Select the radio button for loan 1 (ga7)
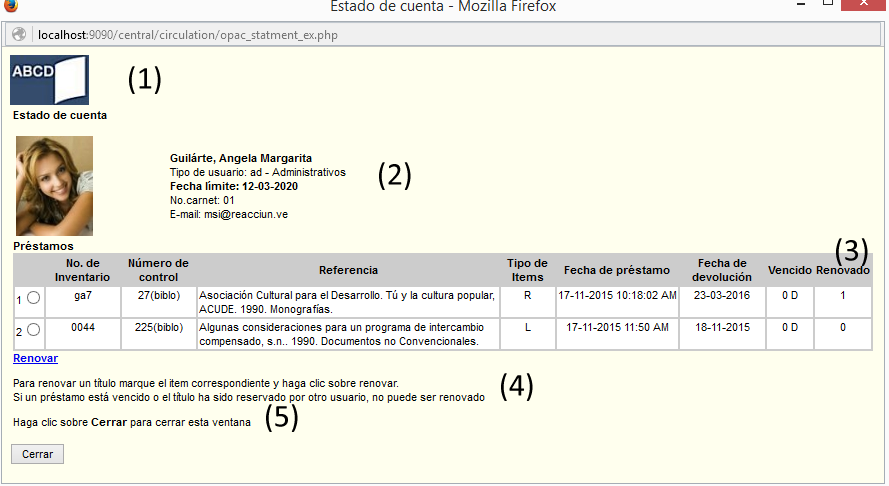The width and height of the screenshot is (889, 486). (x=33, y=297)
